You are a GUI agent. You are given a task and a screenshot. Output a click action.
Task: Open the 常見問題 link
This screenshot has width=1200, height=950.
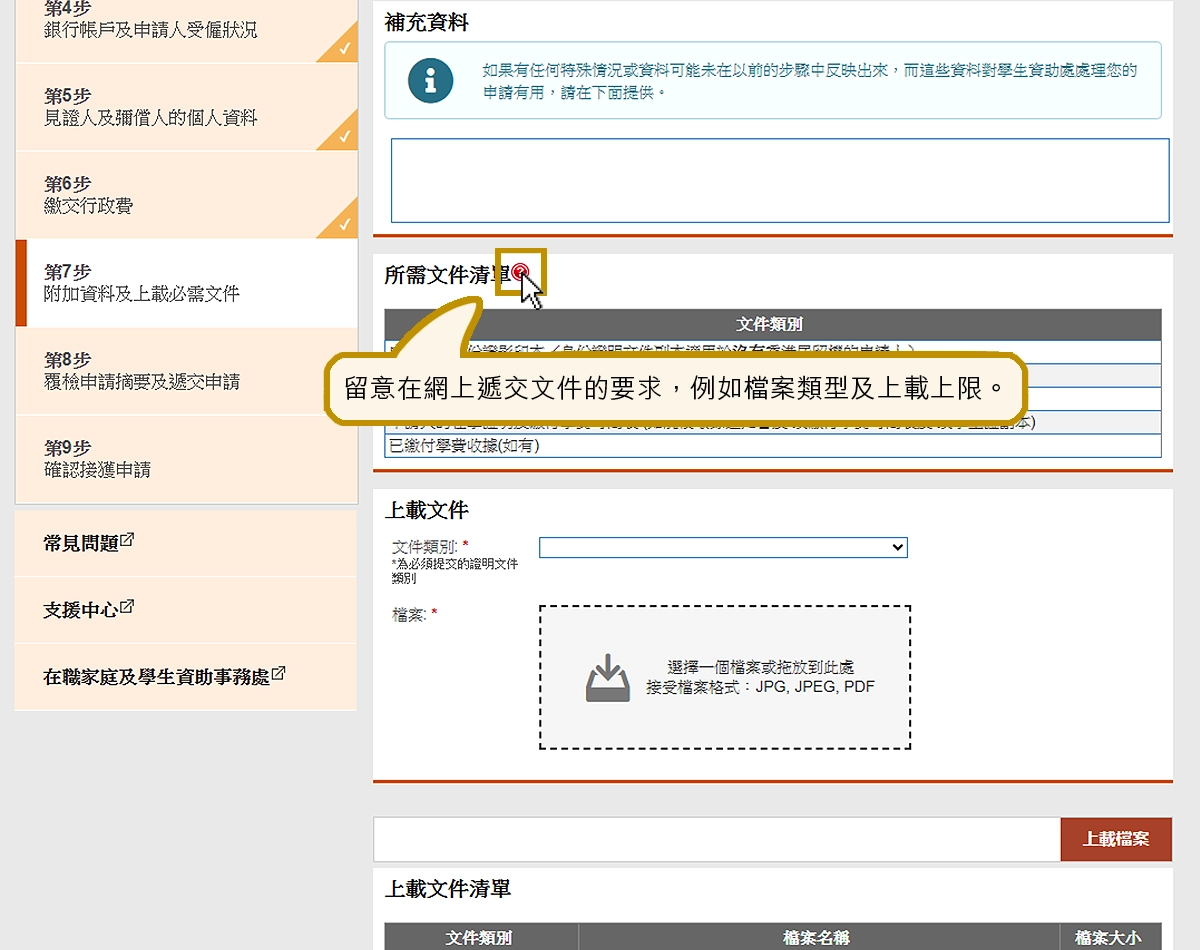(81, 543)
